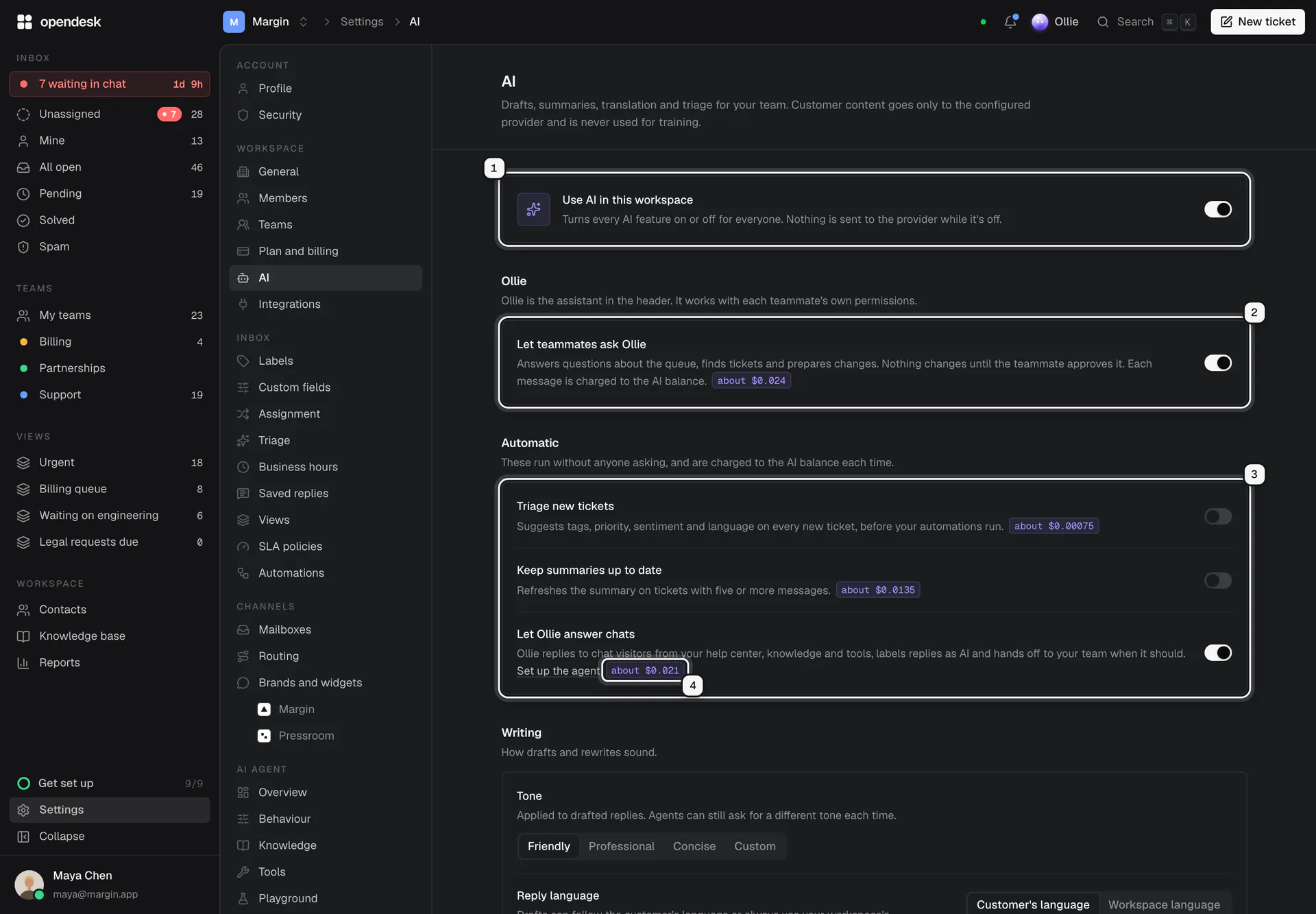1316x914 pixels.
Task: Open the Support team with blue dot
Action: pyautogui.click(x=110, y=395)
